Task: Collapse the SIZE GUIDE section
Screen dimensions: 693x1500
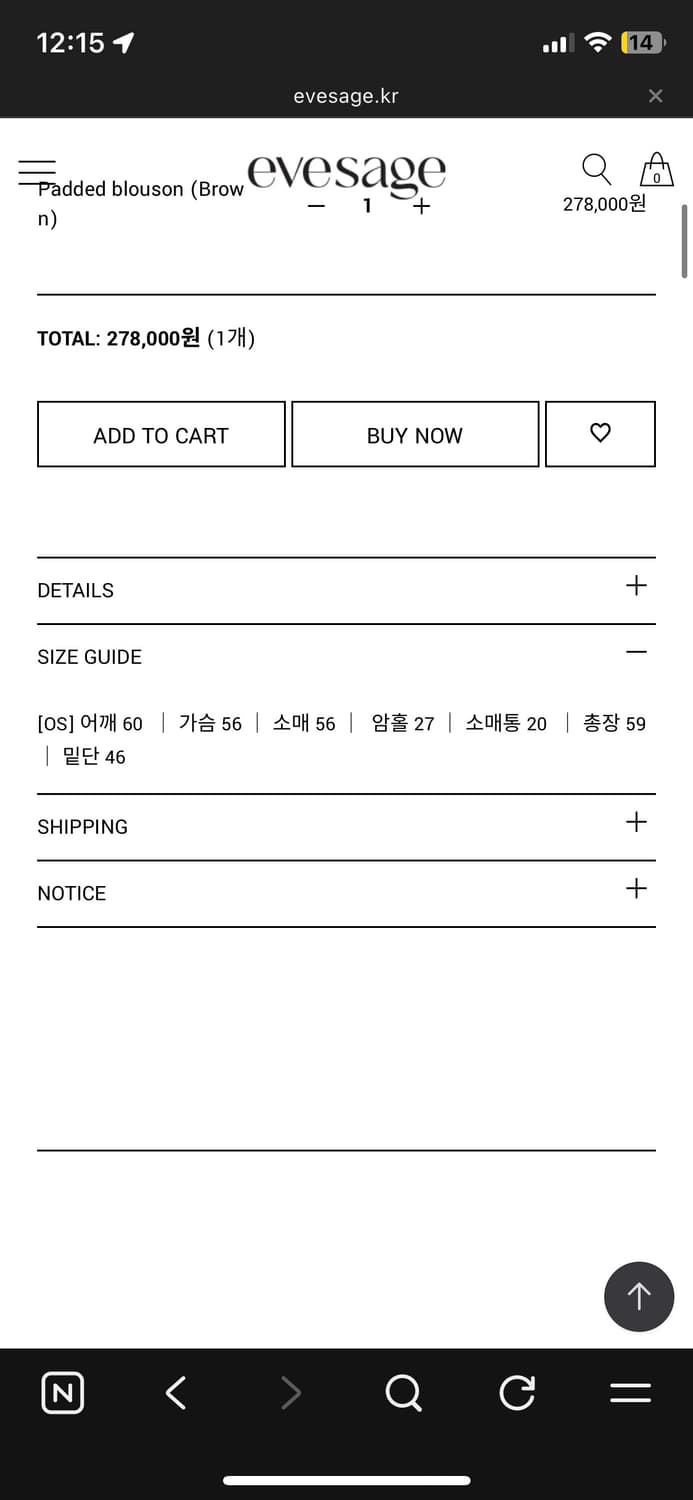Action: [x=636, y=652]
